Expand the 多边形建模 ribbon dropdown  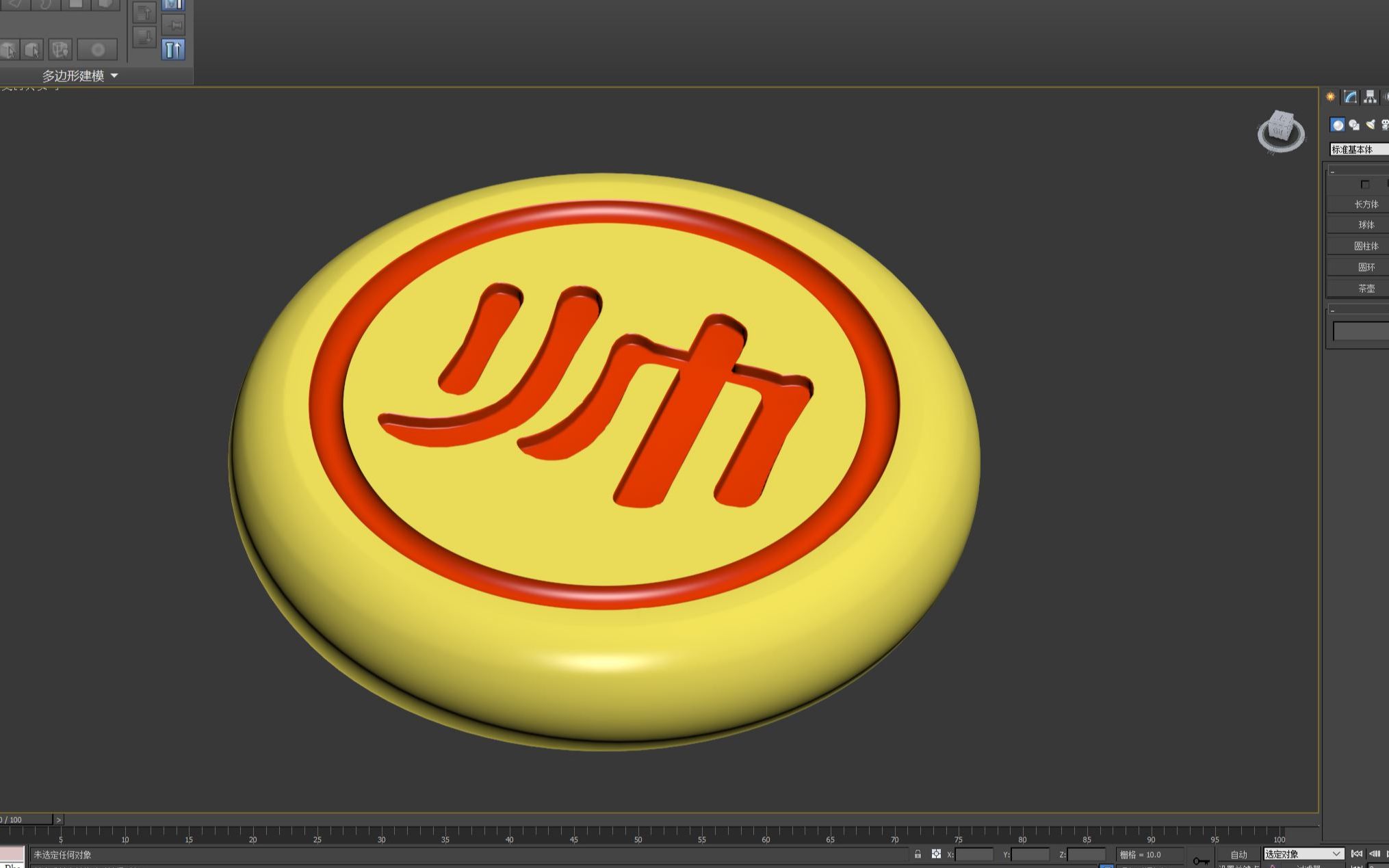point(114,76)
